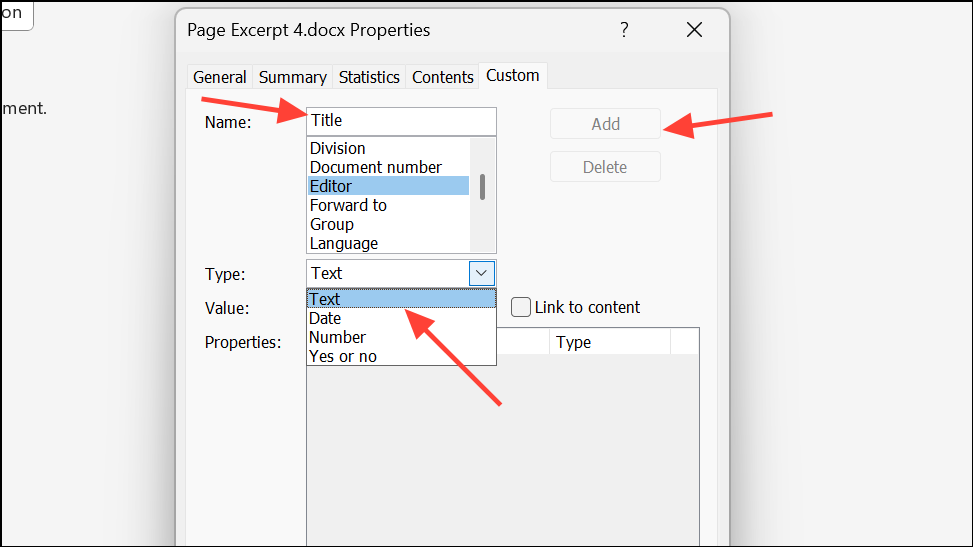Choose Forward to from the list
This screenshot has width=973, height=547.
348,205
